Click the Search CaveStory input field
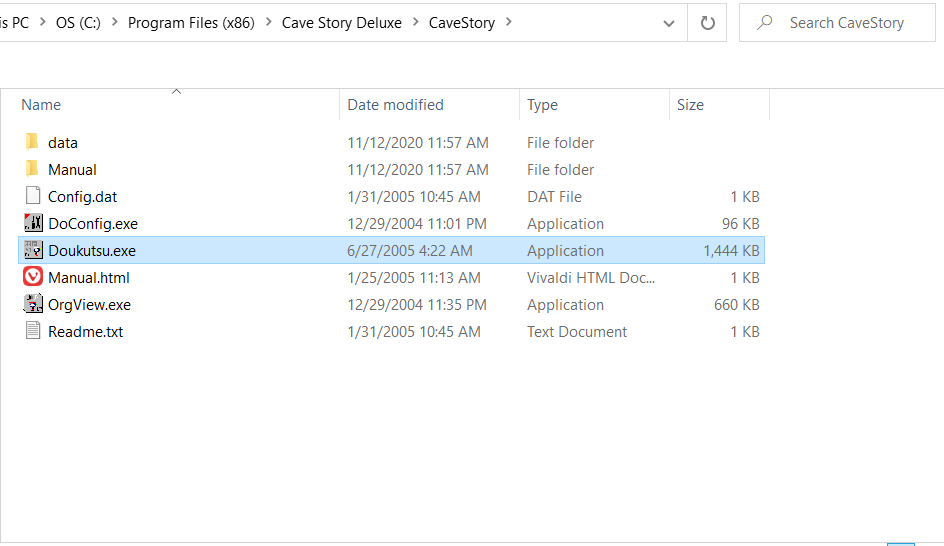This screenshot has width=944, height=546. click(846, 22)
